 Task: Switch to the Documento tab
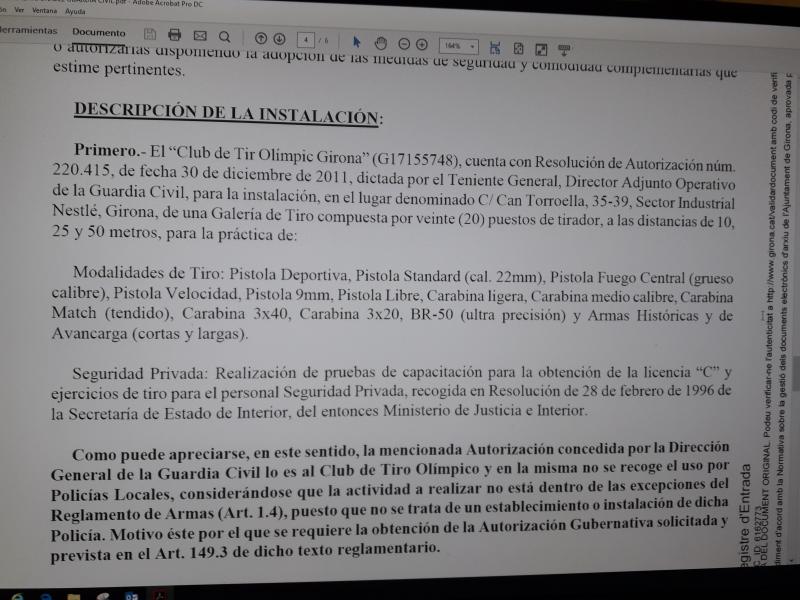(x=98, y=32)
